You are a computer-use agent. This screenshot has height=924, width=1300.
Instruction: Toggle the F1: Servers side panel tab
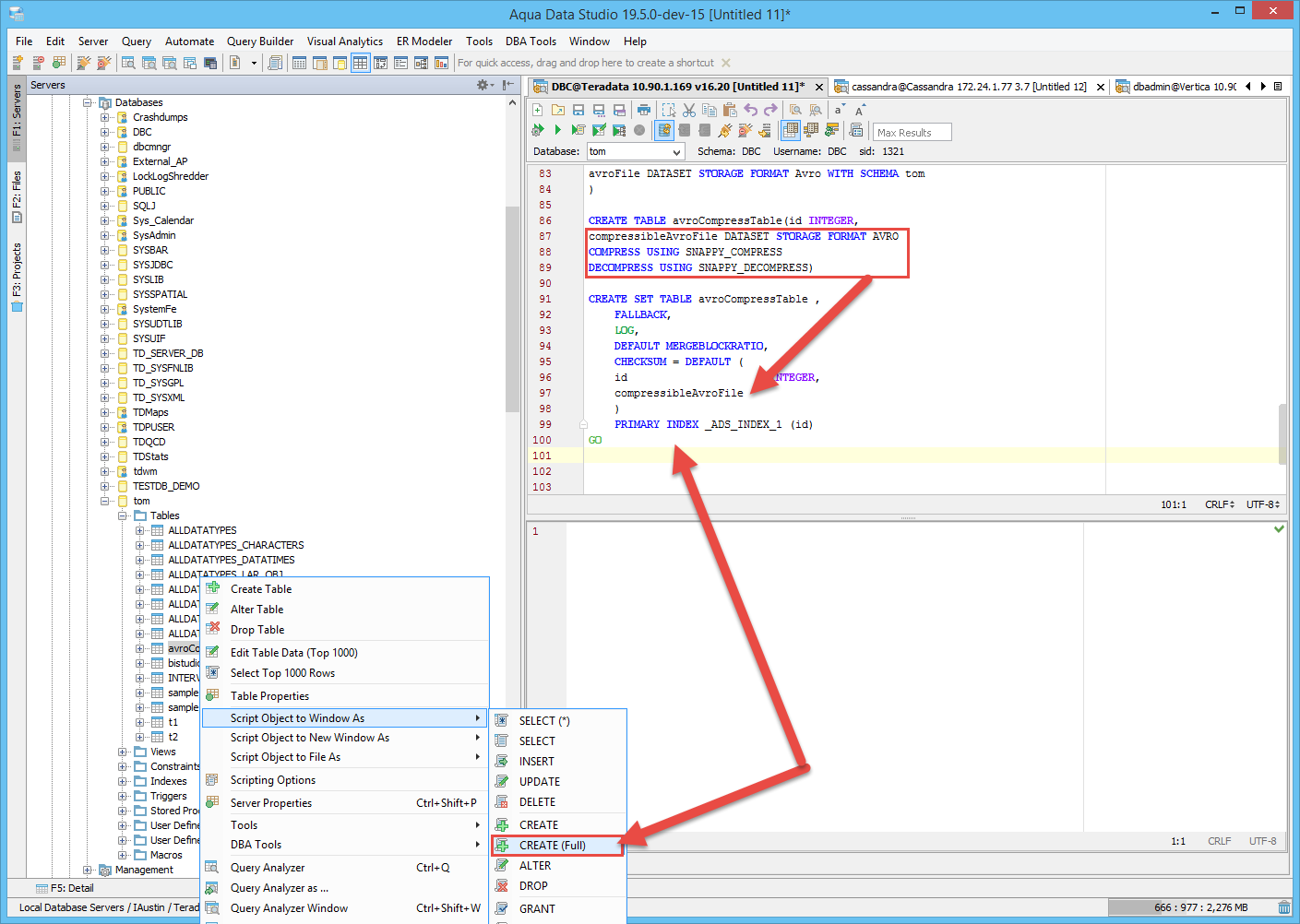(x=17, y=117)
